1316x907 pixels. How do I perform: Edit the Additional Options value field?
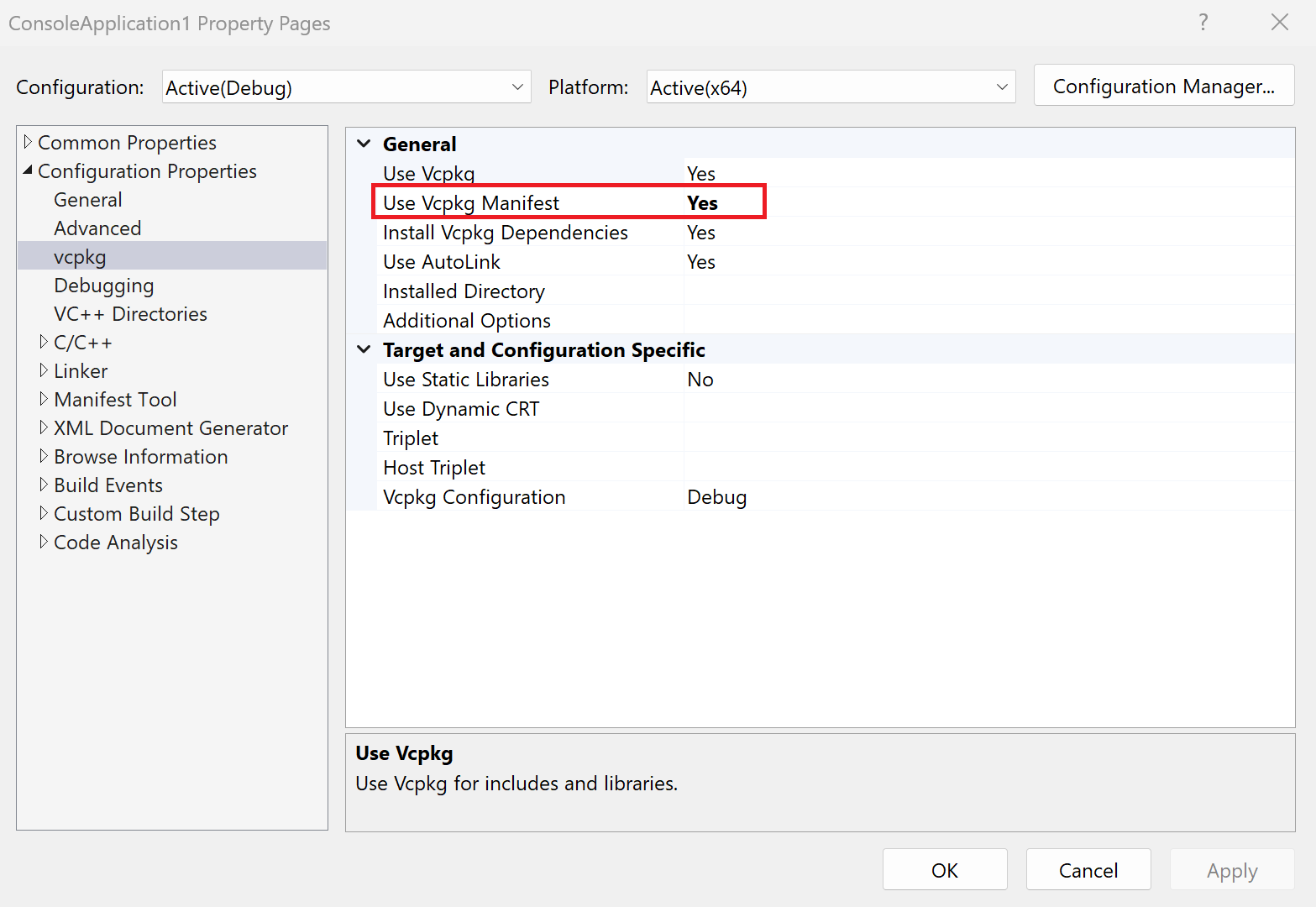840,320
